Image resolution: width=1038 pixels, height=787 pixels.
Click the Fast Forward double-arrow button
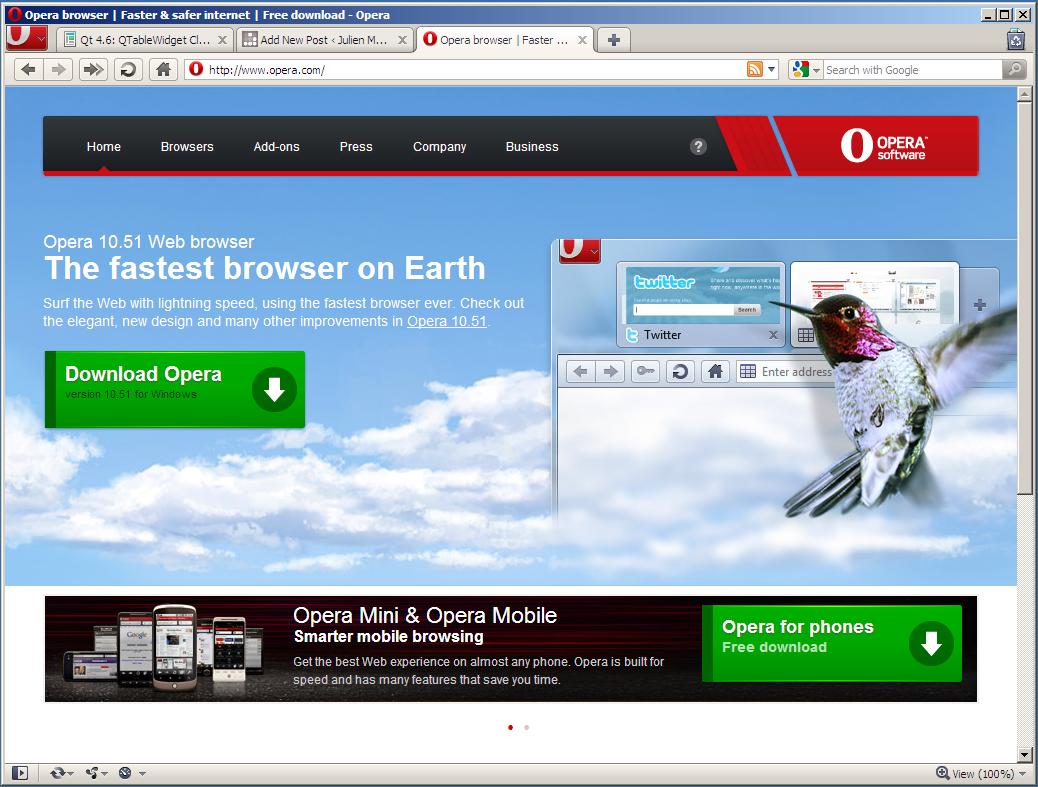point(93,69)
